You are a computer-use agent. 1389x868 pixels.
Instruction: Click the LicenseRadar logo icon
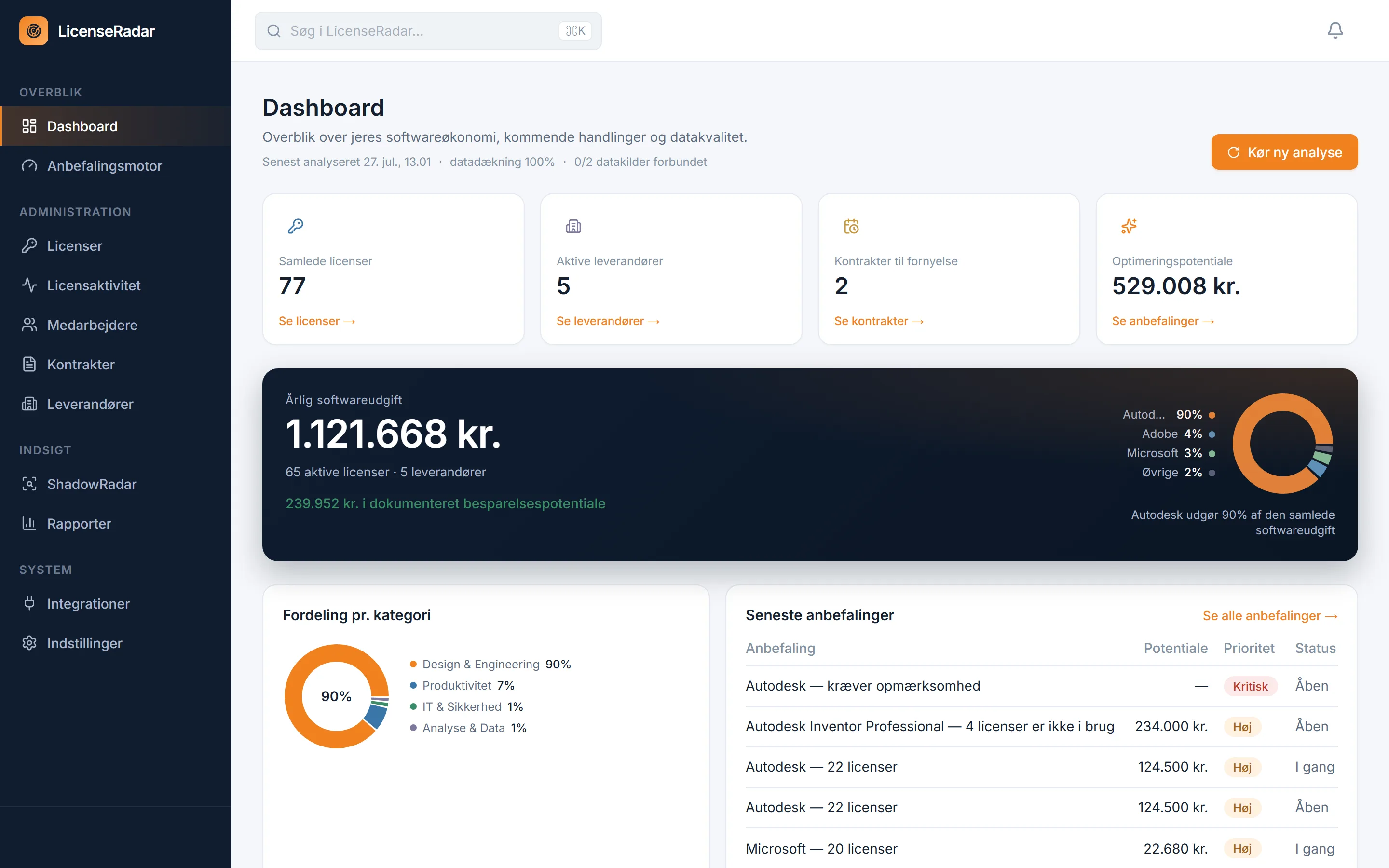(x=33, y=31)
